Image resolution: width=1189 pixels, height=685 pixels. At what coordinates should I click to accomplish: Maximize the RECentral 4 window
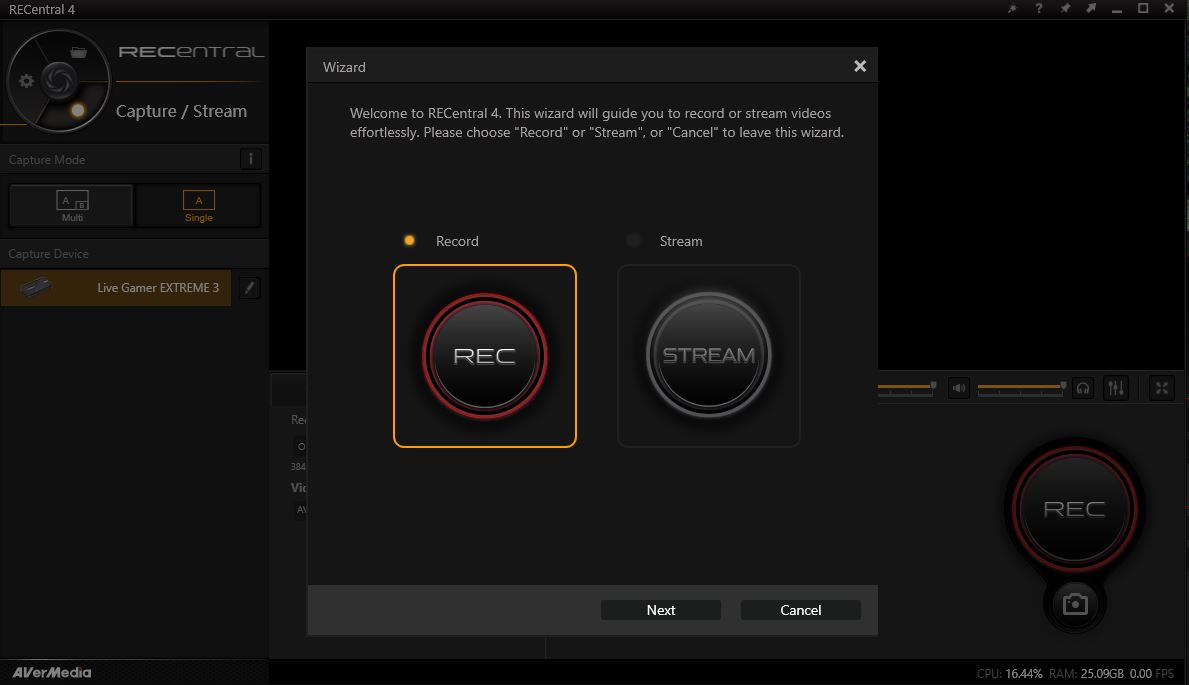(x=1143, y=8)
